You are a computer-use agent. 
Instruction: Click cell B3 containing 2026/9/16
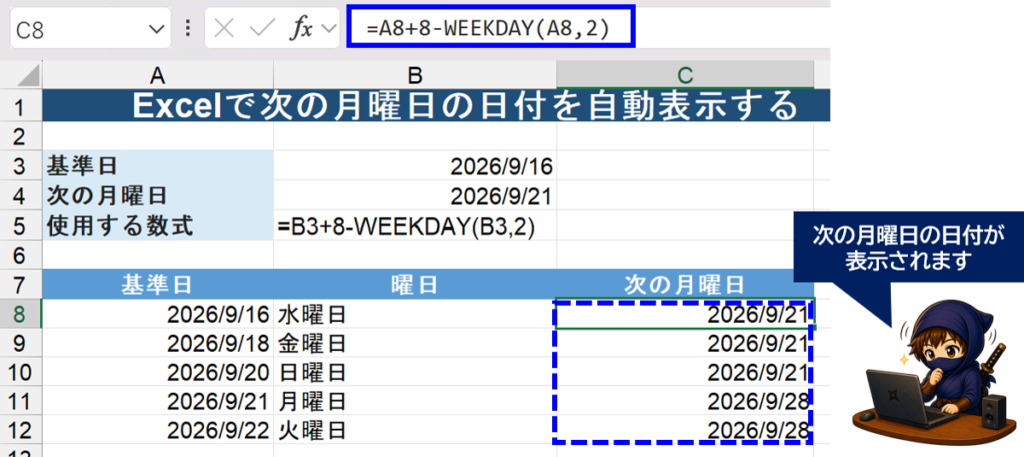tap(415, 166)
